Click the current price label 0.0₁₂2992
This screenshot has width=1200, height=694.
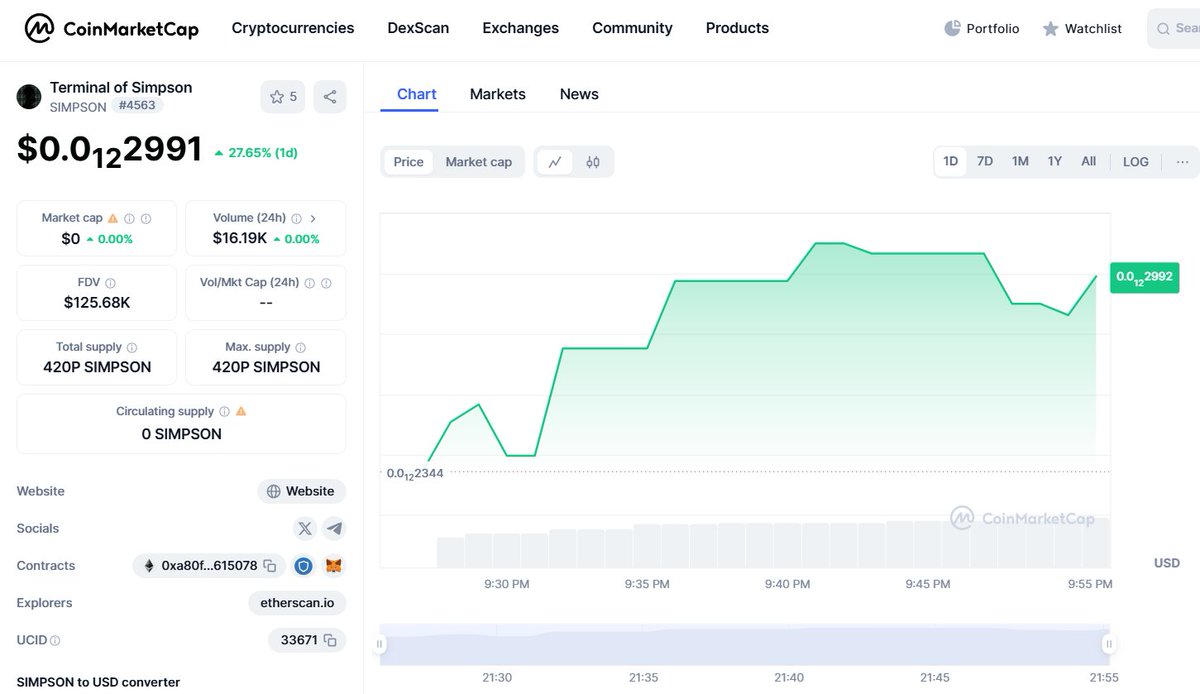click(x=1144, y=277)
